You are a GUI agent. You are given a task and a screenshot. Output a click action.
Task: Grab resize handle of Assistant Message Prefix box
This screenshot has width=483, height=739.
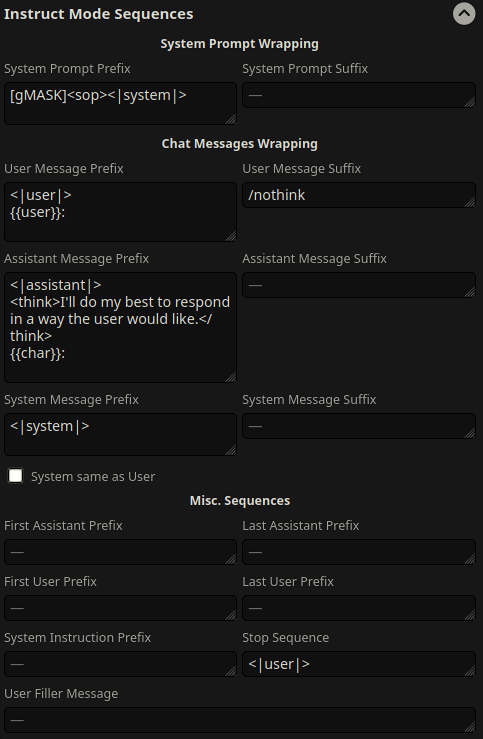pos(231,377)
